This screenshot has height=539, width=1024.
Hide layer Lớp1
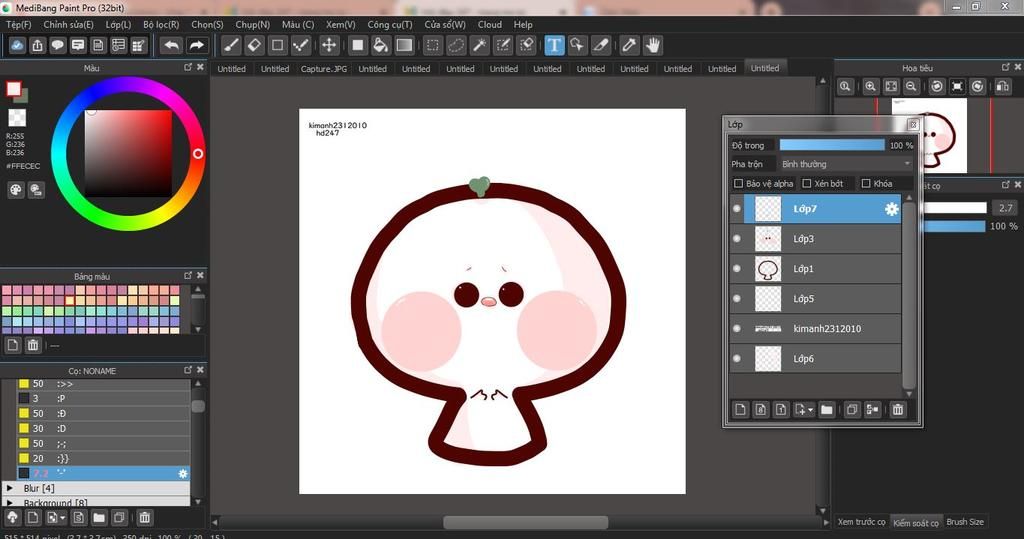point(737,269)
